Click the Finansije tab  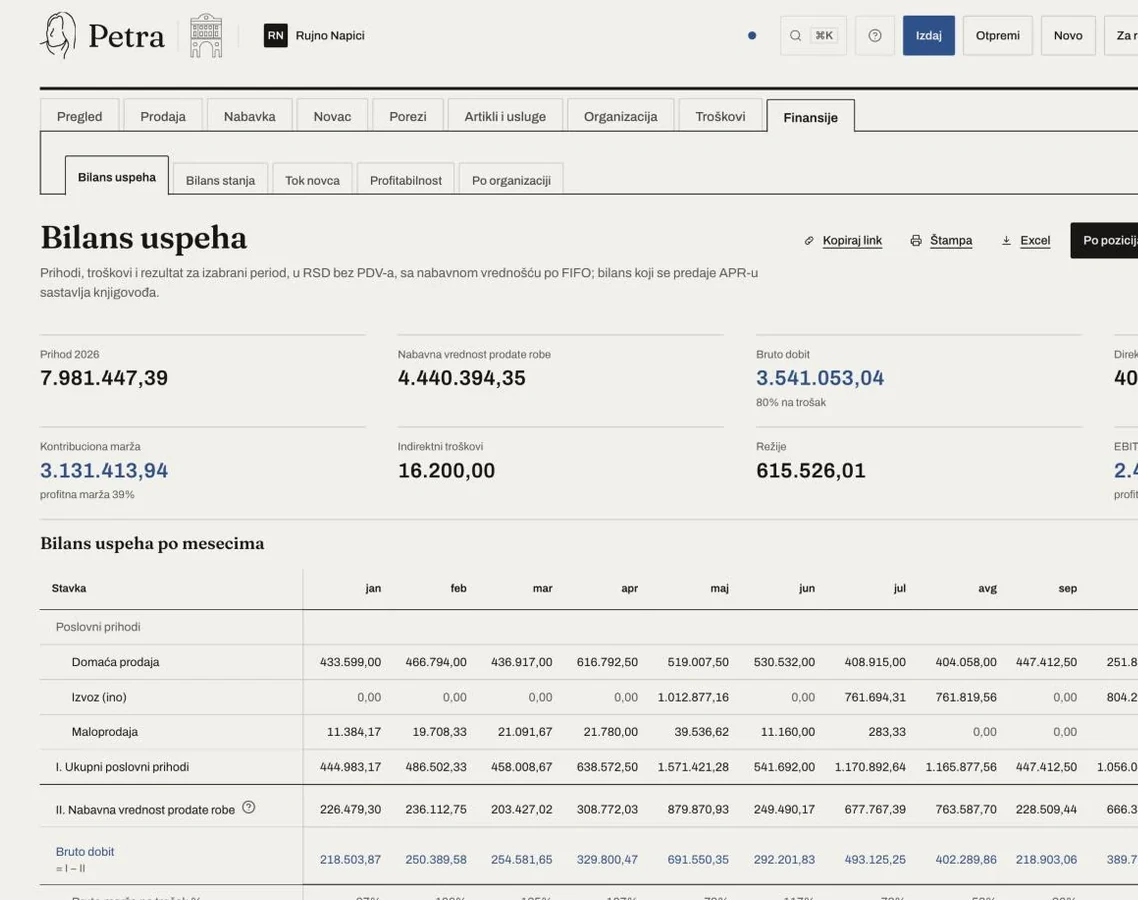coord(811,117)
